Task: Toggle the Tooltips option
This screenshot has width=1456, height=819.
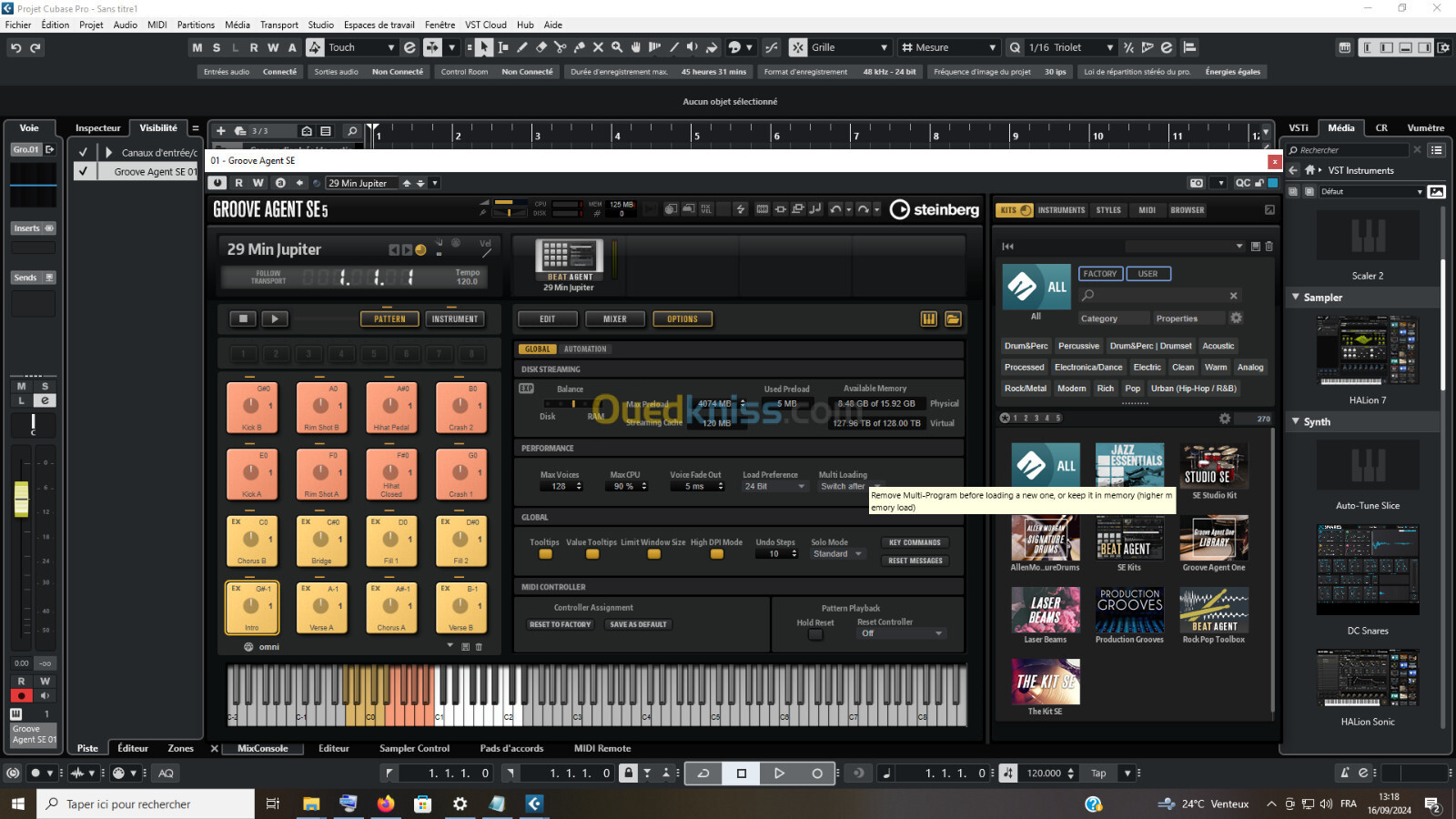Action: click(545, 554)
